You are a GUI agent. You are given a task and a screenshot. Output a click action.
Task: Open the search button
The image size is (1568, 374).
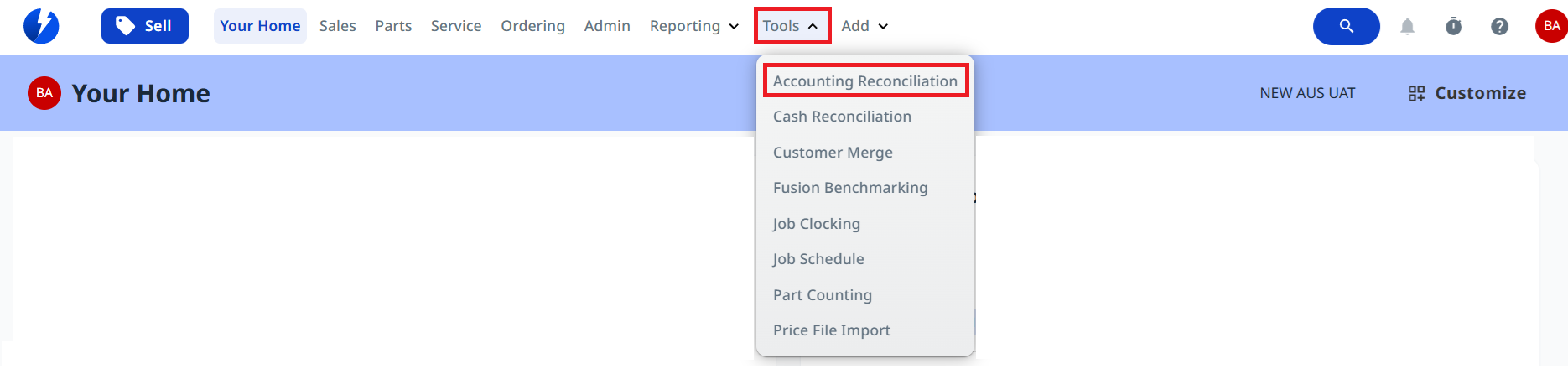point(1346,26)
